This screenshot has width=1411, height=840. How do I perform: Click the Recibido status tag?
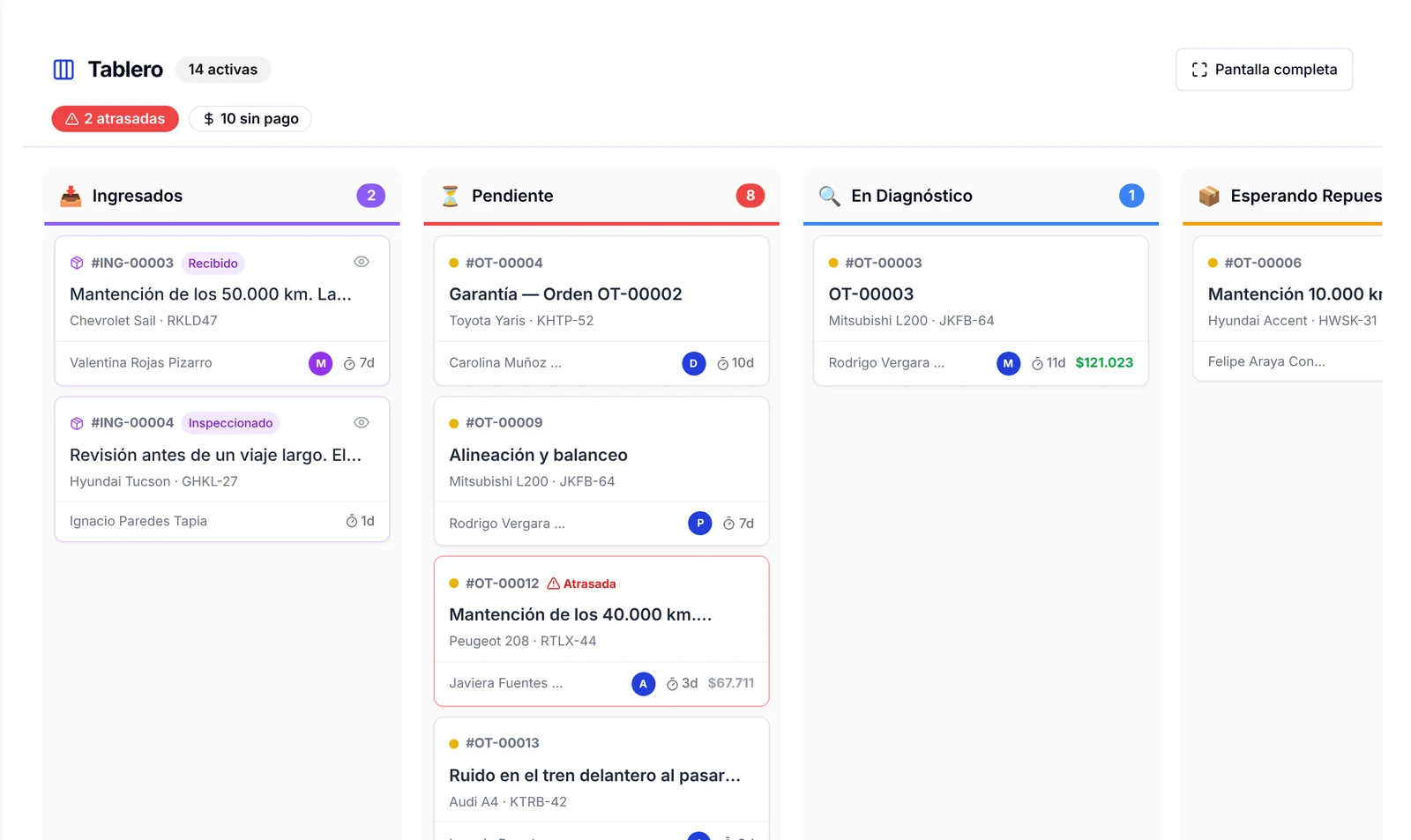tap(213, 264)
